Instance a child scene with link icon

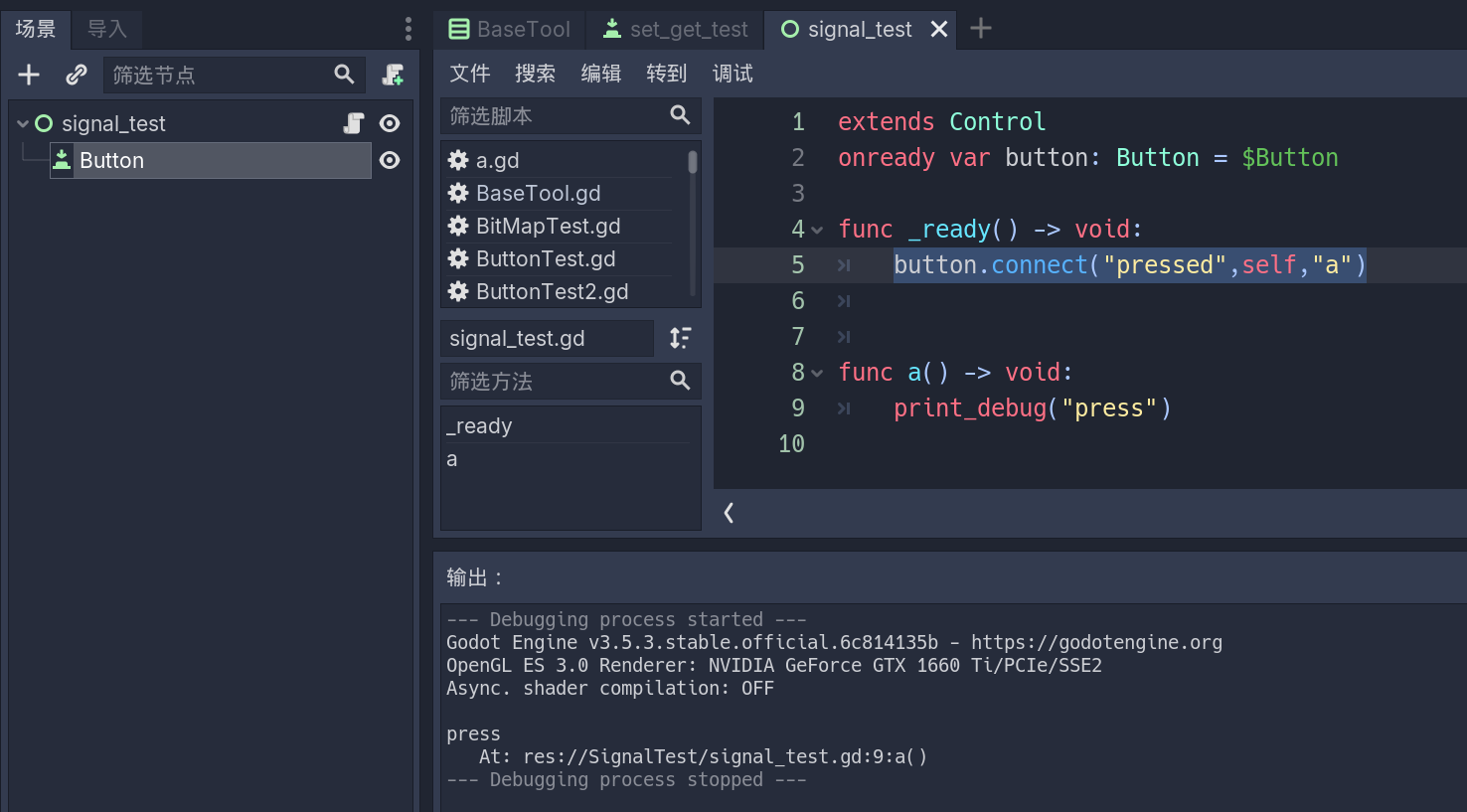pyautogui.click(x=77, y=75)
